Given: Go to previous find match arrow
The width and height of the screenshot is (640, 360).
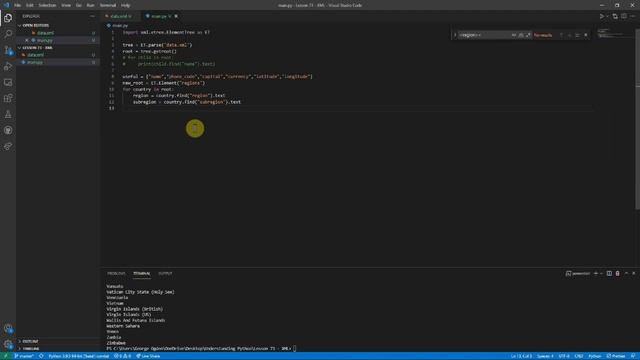Looking at the screenshot, I should [x=561, y=35].
